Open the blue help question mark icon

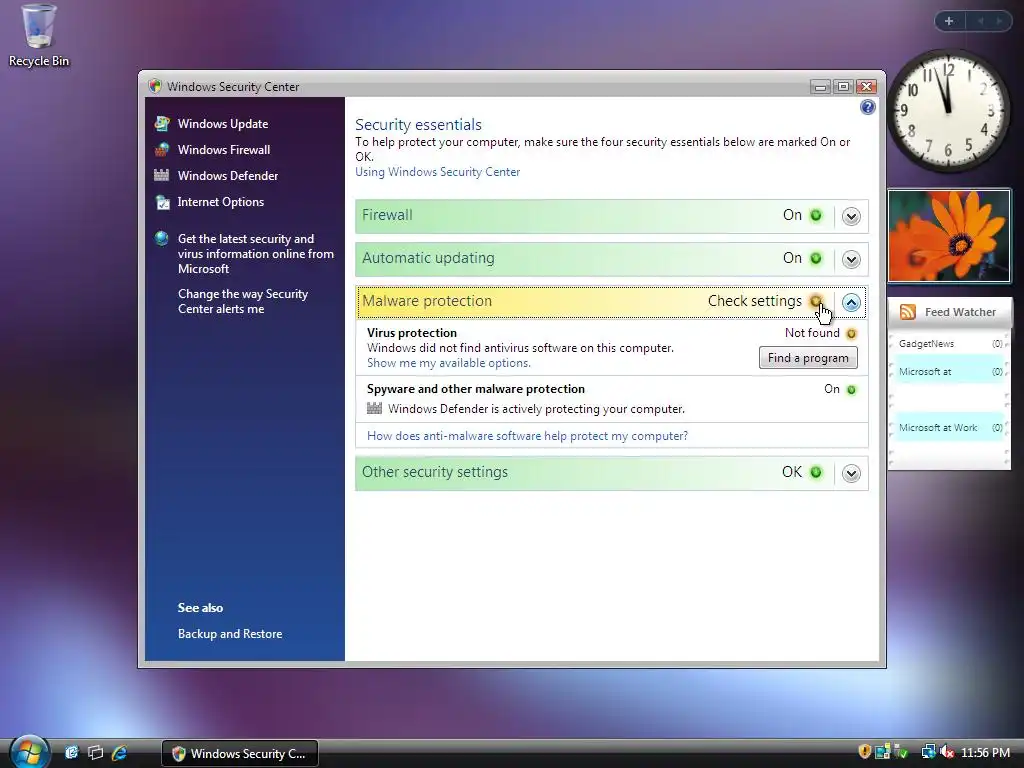click(867, 107)
